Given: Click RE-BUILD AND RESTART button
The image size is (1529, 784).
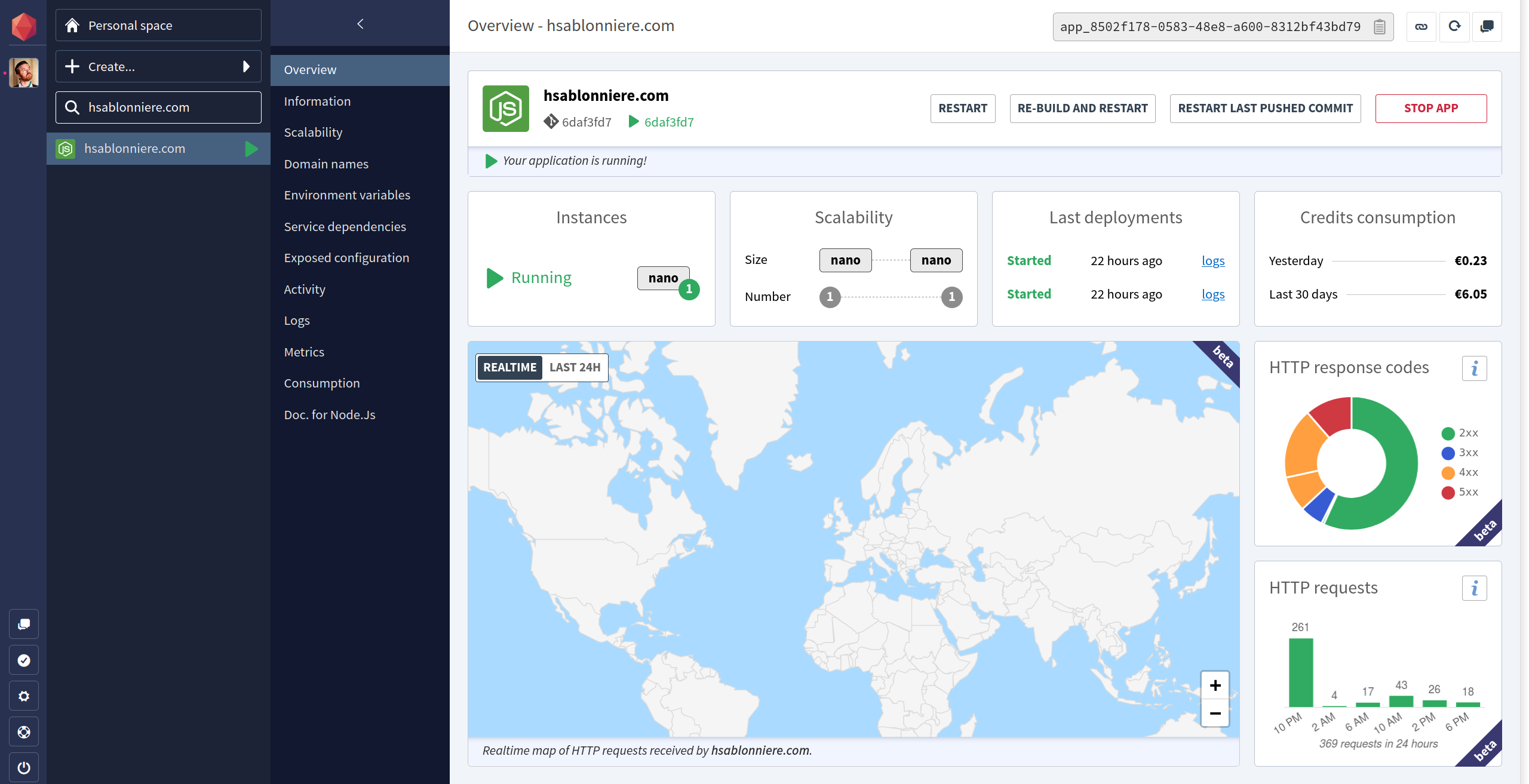Looking at the screenshot, I should point(1082,107).
